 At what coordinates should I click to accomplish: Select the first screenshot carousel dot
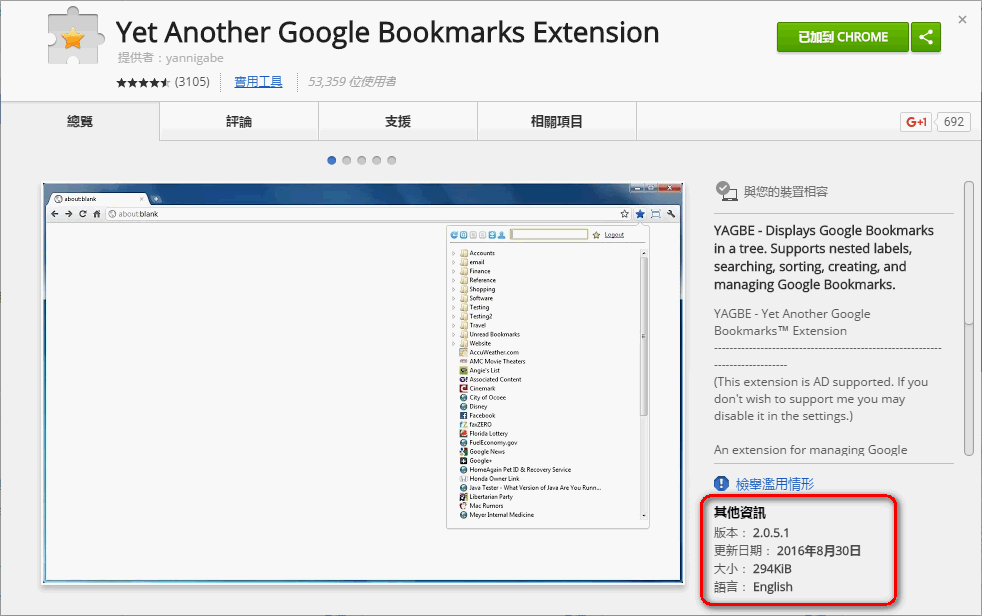(332, 160)
